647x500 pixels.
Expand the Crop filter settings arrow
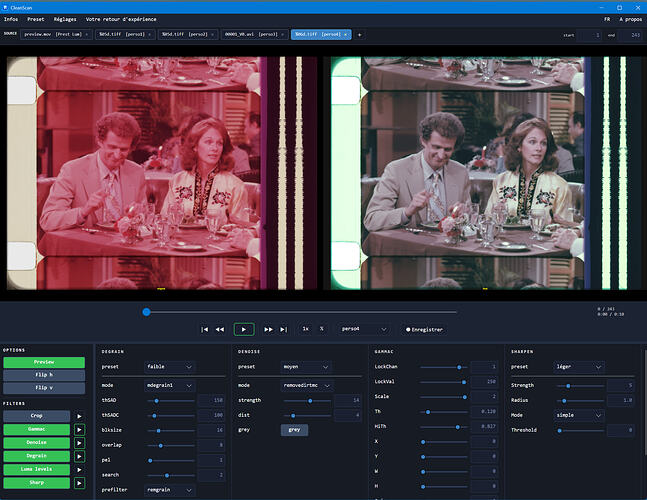tap(79, 415)
